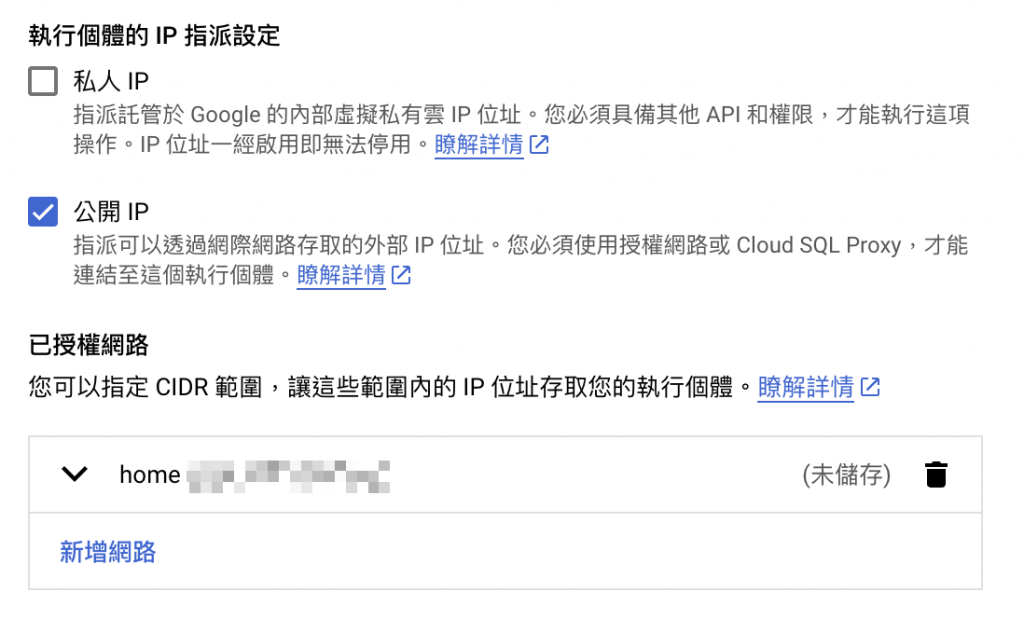Screen dimensions: 1024x619
Task: Open 瞭解詳情 link in 已授權網路 section
Action: click(805, 387)
